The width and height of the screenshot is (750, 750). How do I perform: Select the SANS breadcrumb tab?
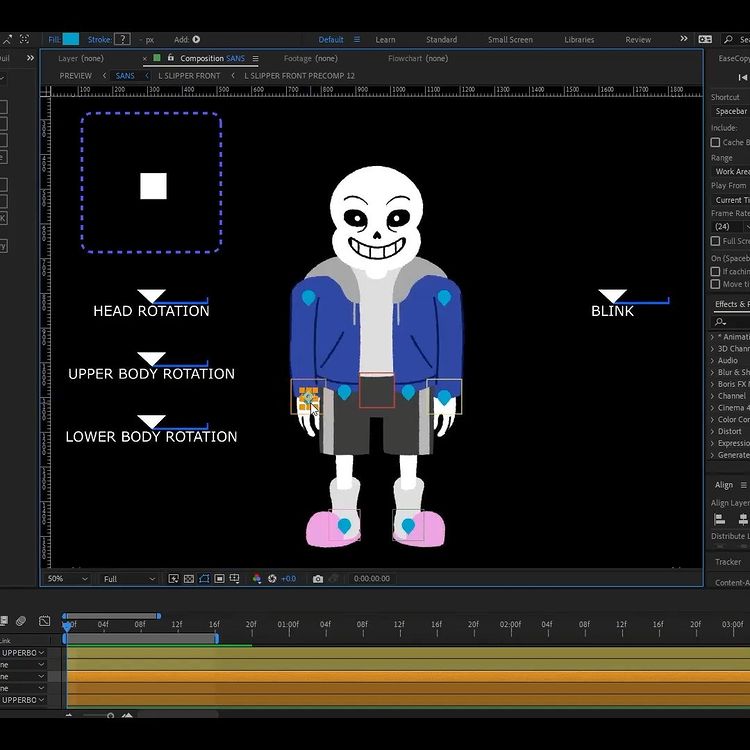pos(125,76)
